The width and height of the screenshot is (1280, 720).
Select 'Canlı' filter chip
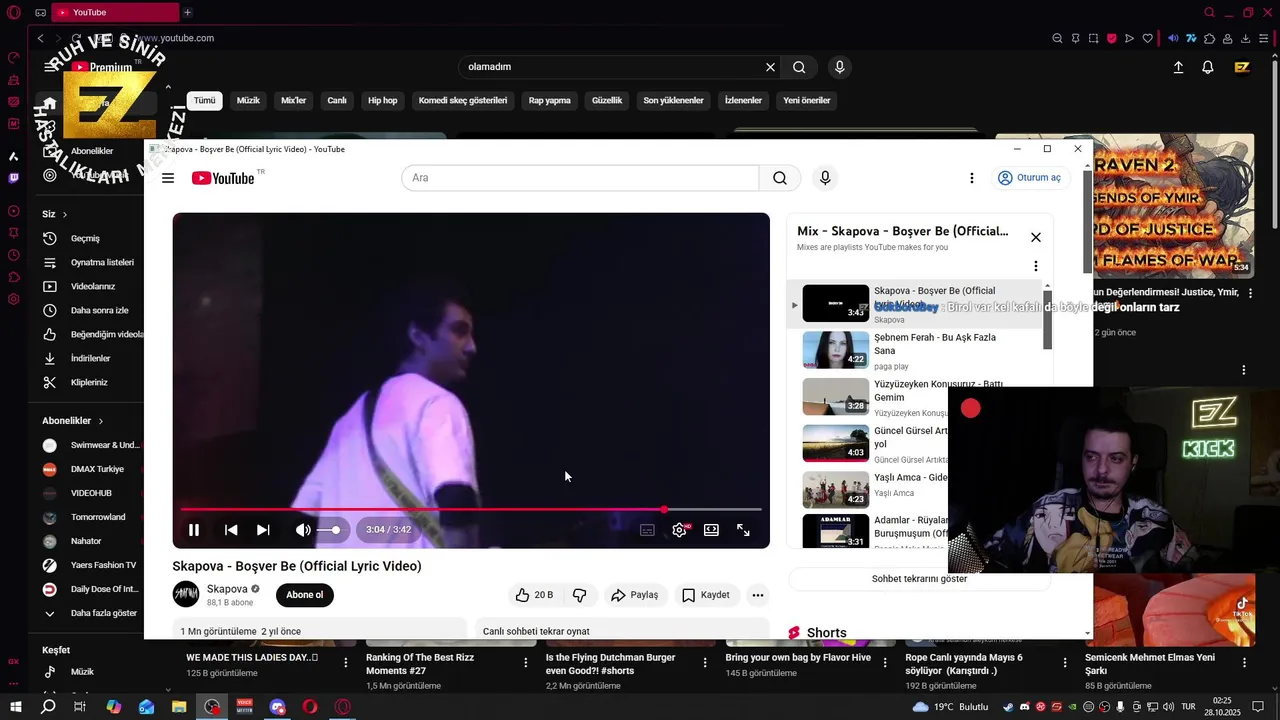337,100
